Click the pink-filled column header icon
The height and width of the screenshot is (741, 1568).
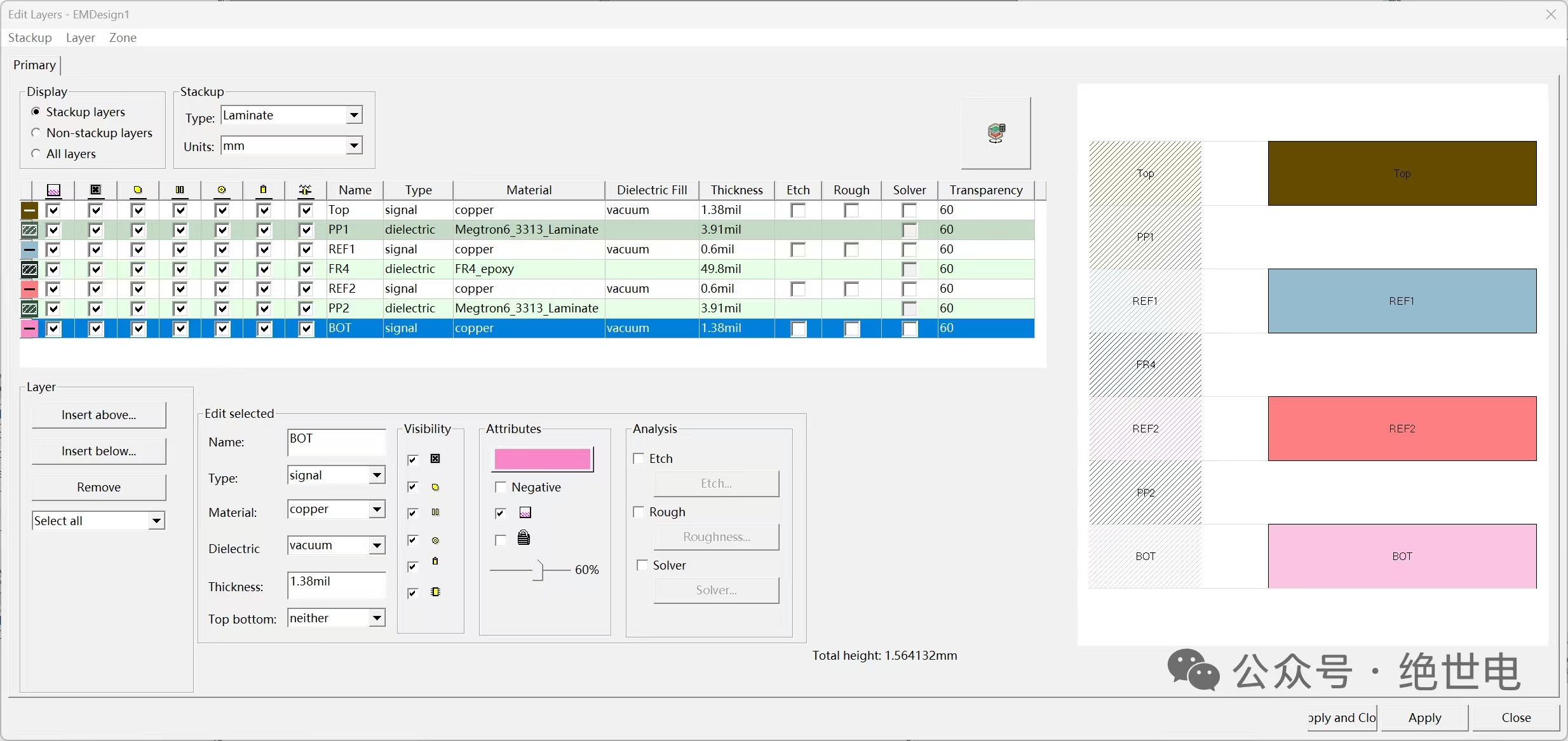point(54,190)
